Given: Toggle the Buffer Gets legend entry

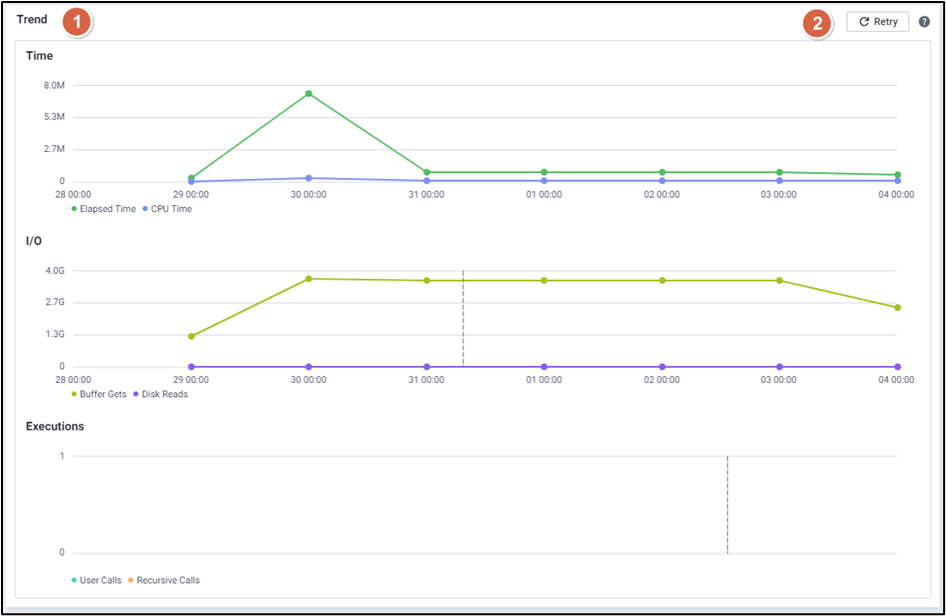Looking at the screenshot, I should pos(99,394).
